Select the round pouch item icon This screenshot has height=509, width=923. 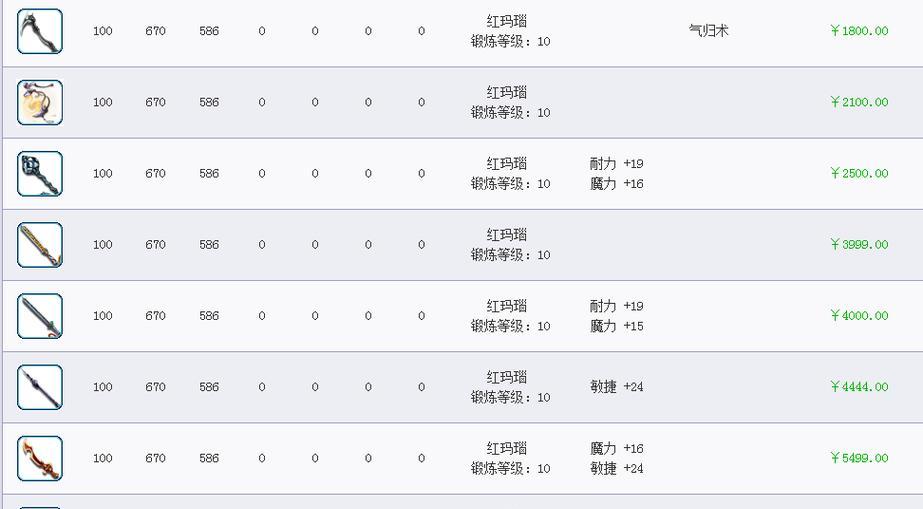tap(39, 102)
